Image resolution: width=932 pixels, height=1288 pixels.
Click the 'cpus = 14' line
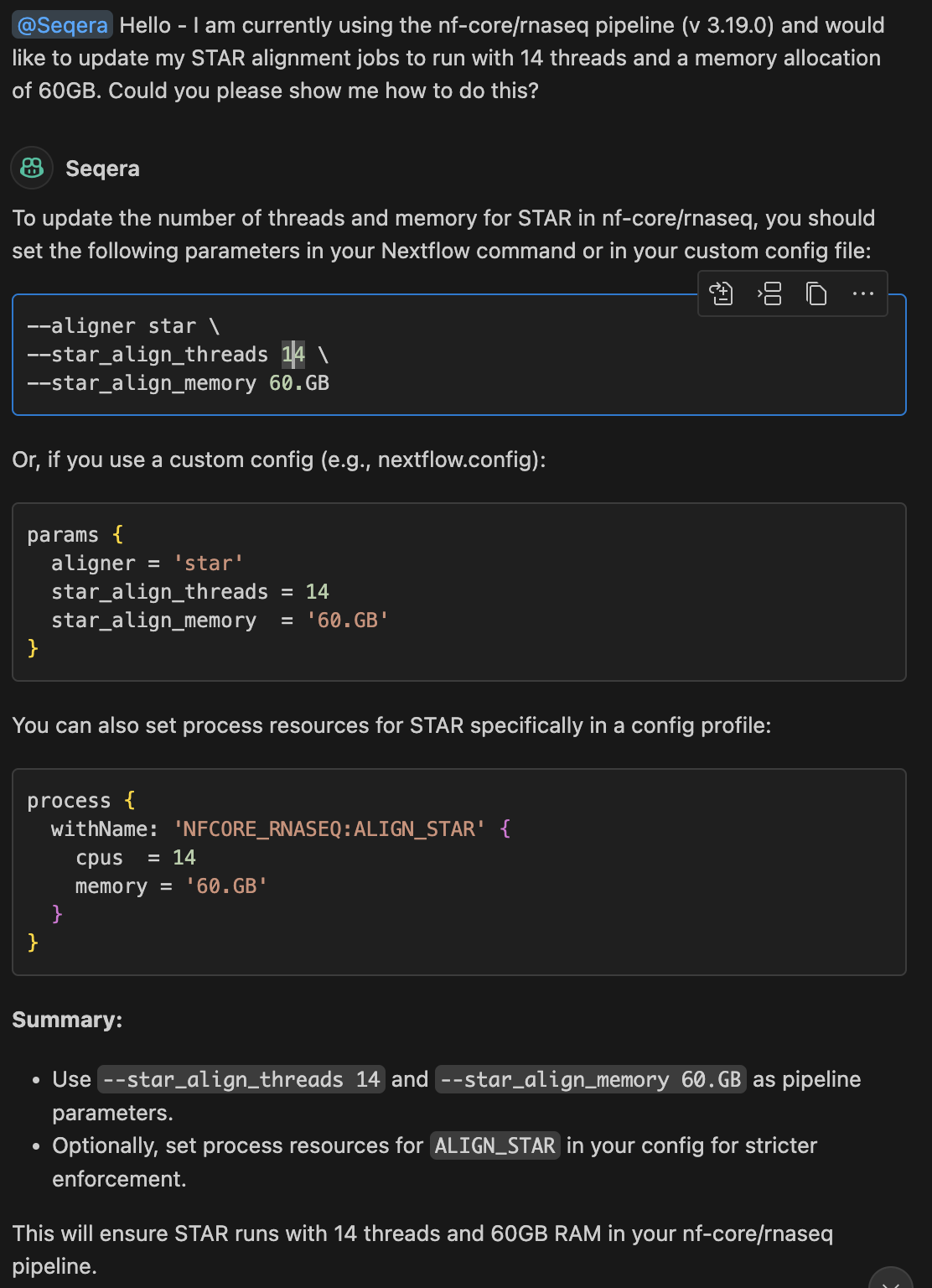pos(135,858)
